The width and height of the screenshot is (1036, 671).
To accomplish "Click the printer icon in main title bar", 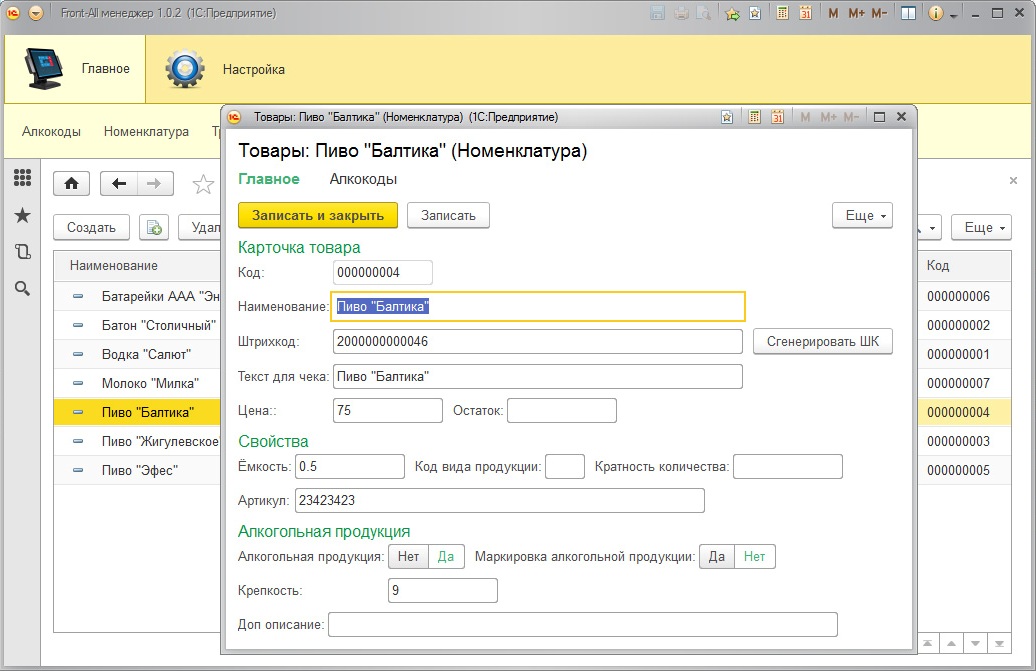I will click(681, 13).
